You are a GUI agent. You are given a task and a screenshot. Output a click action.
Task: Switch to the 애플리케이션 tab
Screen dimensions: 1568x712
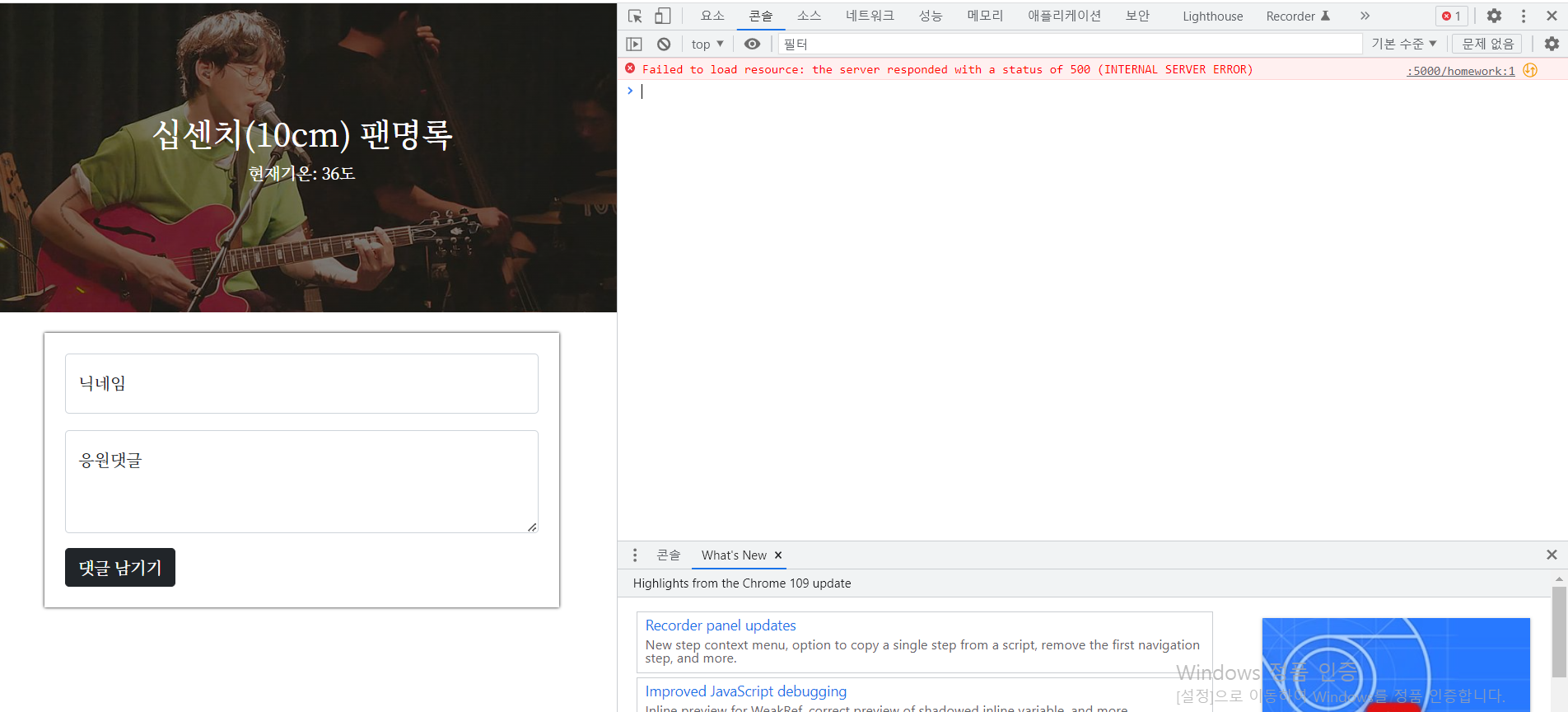coord(1064,16)
